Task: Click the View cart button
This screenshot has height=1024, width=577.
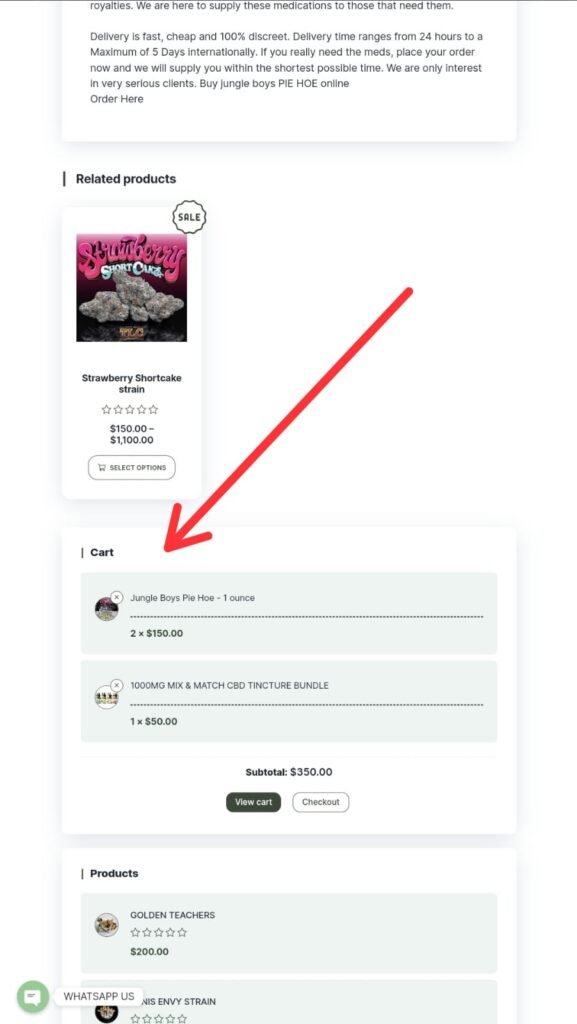Action: click(x=253, y=802)
